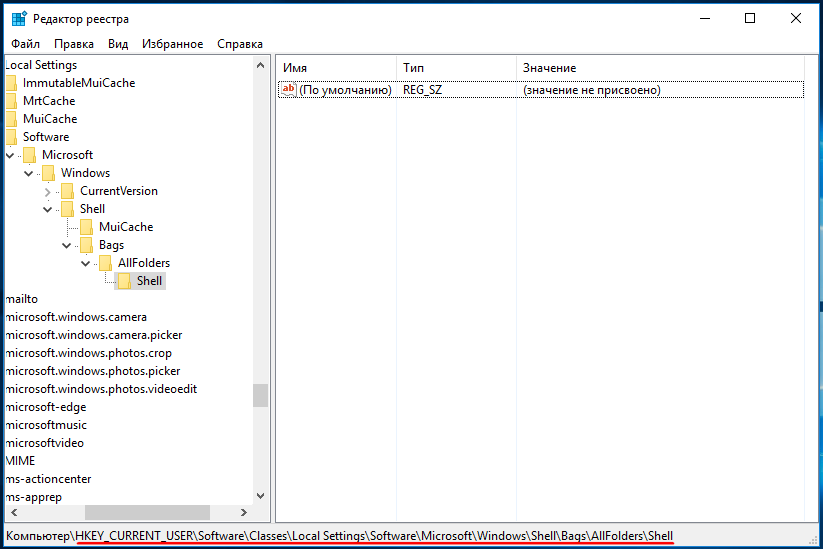Select the AllFolders key
Screen dimensions: 823x549
pyautogui.click(x=144, y=263)
